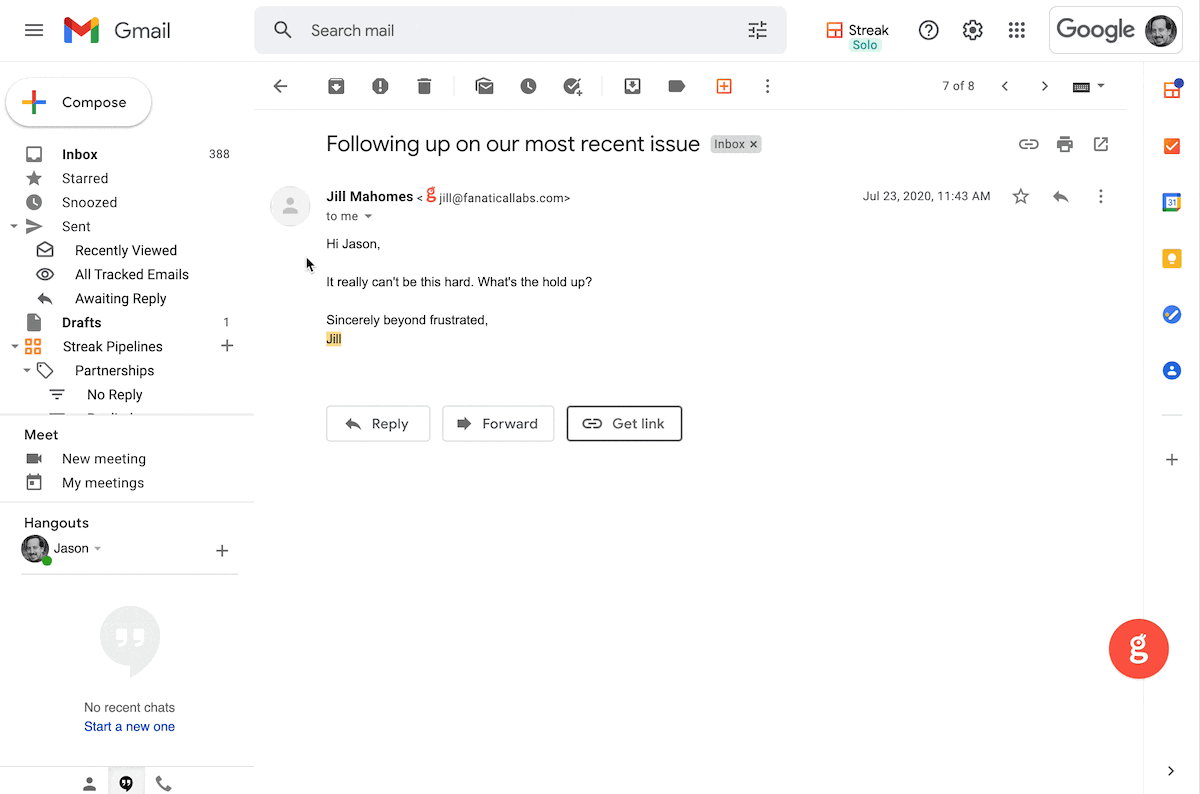The image size is (1200, 794).
Task: Open toolbar More options menu
Action: pos(768,86)
